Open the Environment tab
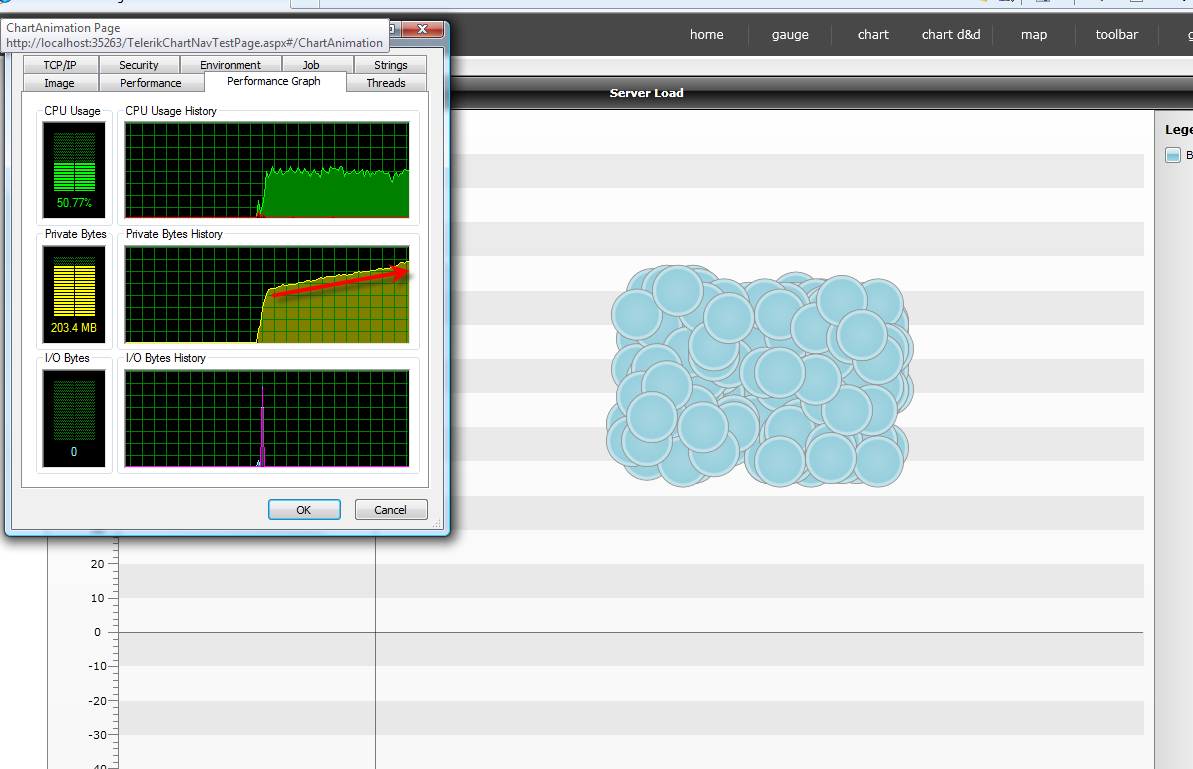Screen dimensions: 1193x769 click(231, 65)
